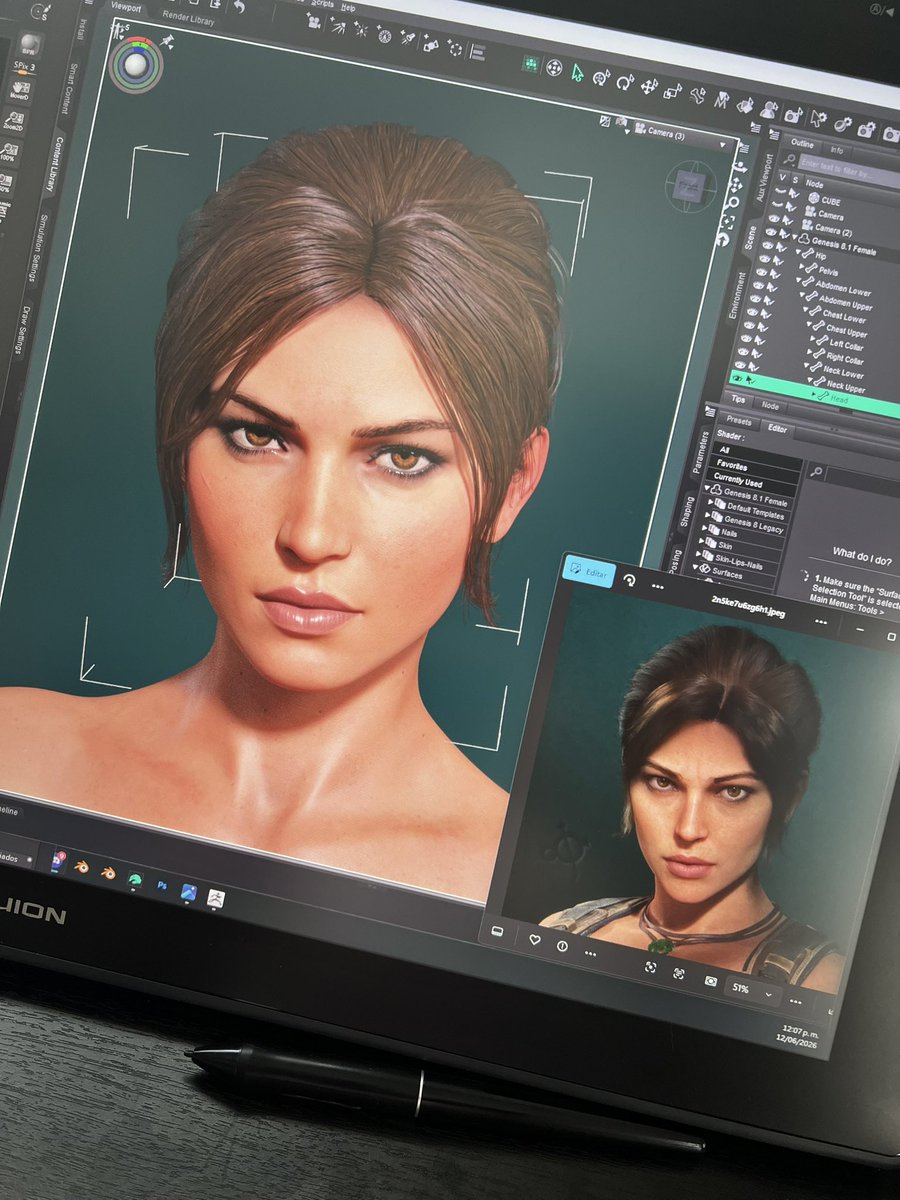Click the Pan control beside the viewport
This screenshot has width=900, height=1200.
[734, 186]
